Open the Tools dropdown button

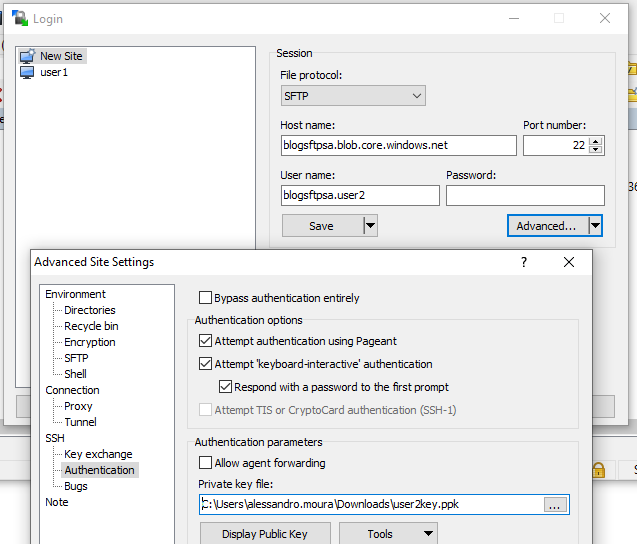388,533
